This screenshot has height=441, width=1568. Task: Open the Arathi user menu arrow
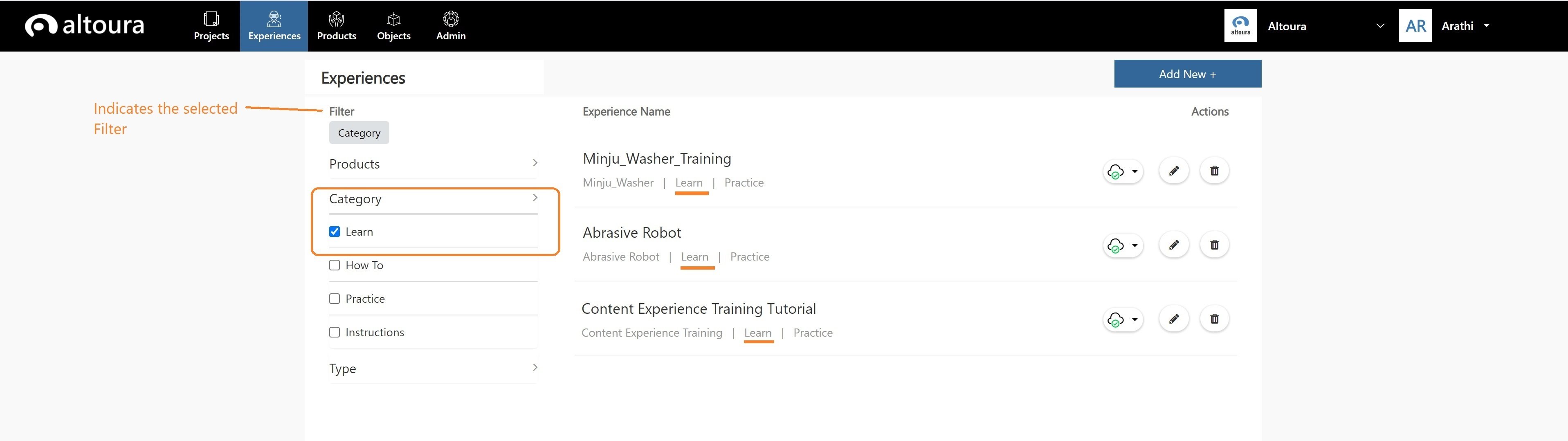tap(1487, 26)
